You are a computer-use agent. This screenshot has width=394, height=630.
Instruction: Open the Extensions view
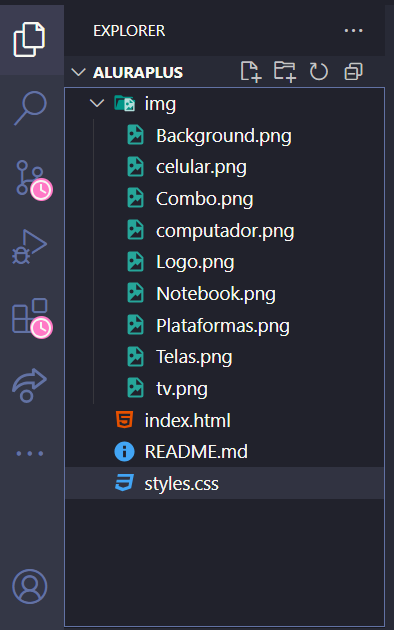(x=32, y=317)
